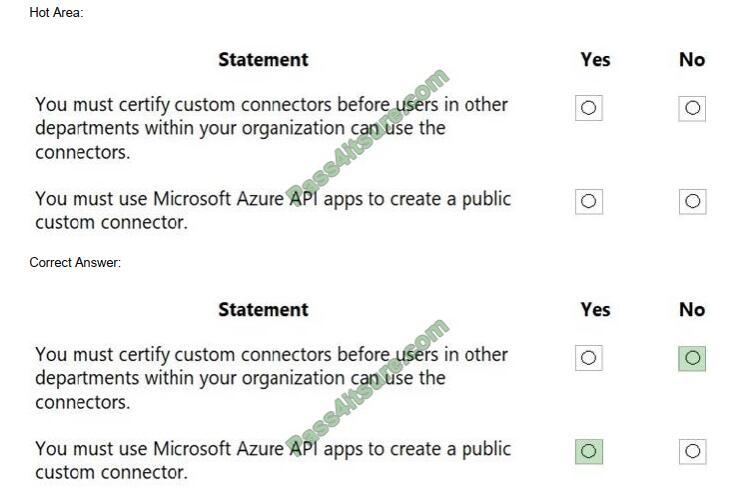Click the Statement header in Correct Answer table
The image size is (747, 501).
point(263,310)
